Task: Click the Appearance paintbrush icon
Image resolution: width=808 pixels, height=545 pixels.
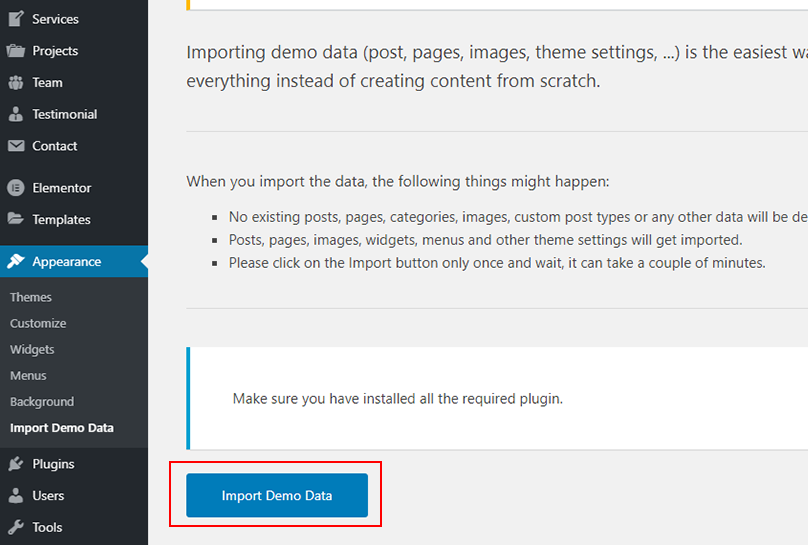Action: pos(15,262)
